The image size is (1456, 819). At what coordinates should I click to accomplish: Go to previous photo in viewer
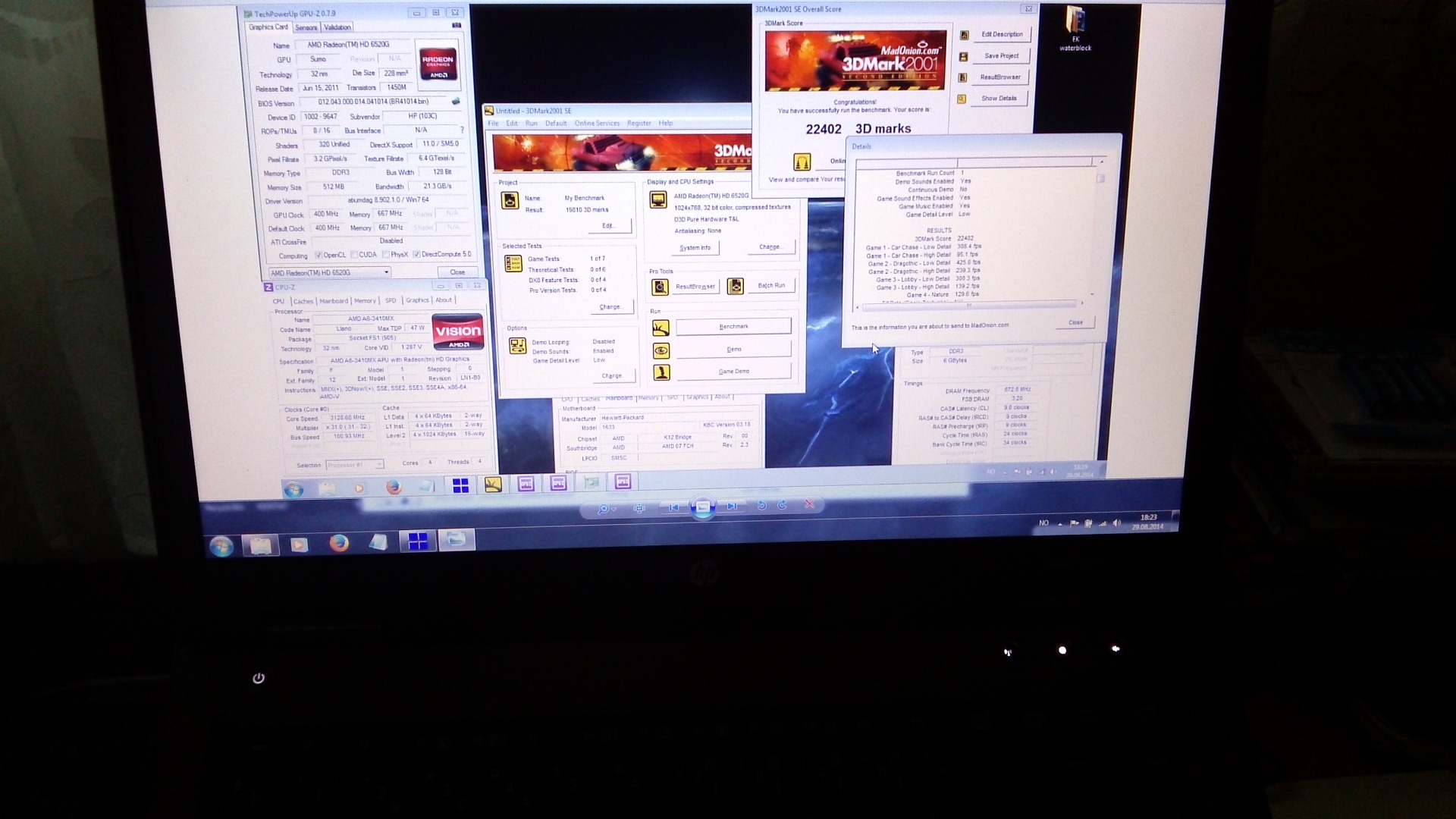[673, 507]
